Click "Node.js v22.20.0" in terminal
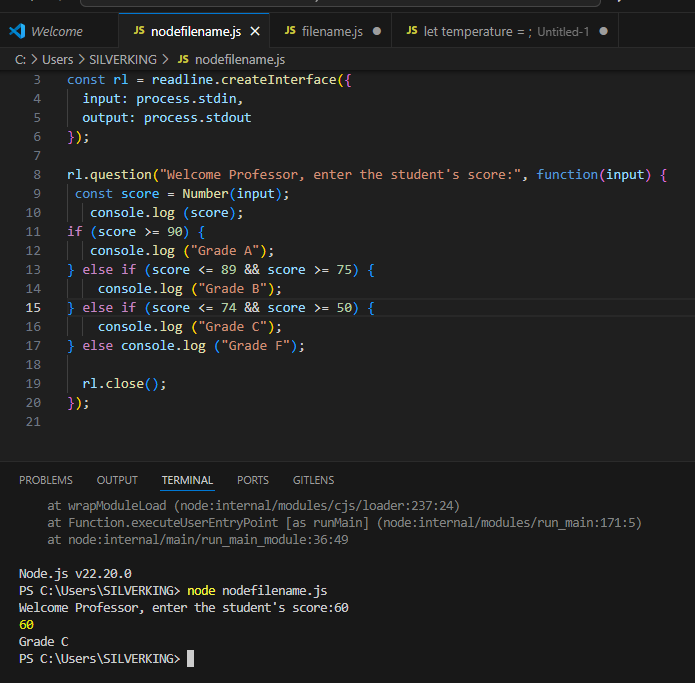Image resolution: width=695 pixels, height=683 pixels. tap(75, 574)
